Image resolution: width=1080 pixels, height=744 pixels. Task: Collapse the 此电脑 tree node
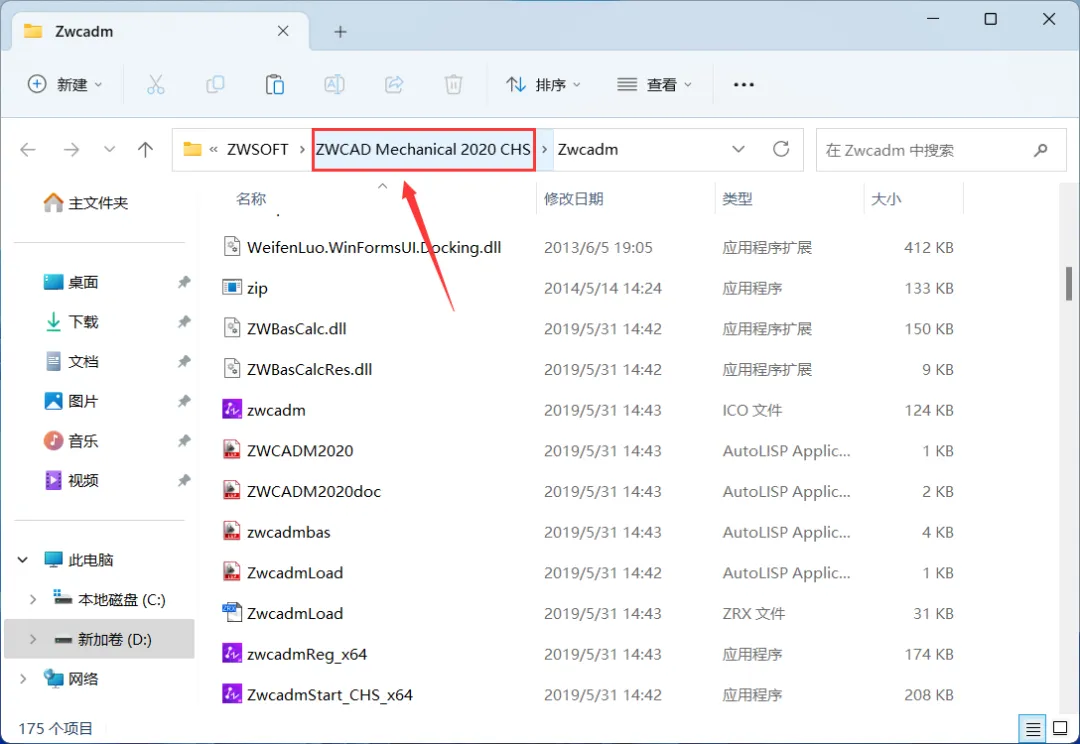click(x=23, y=559)
